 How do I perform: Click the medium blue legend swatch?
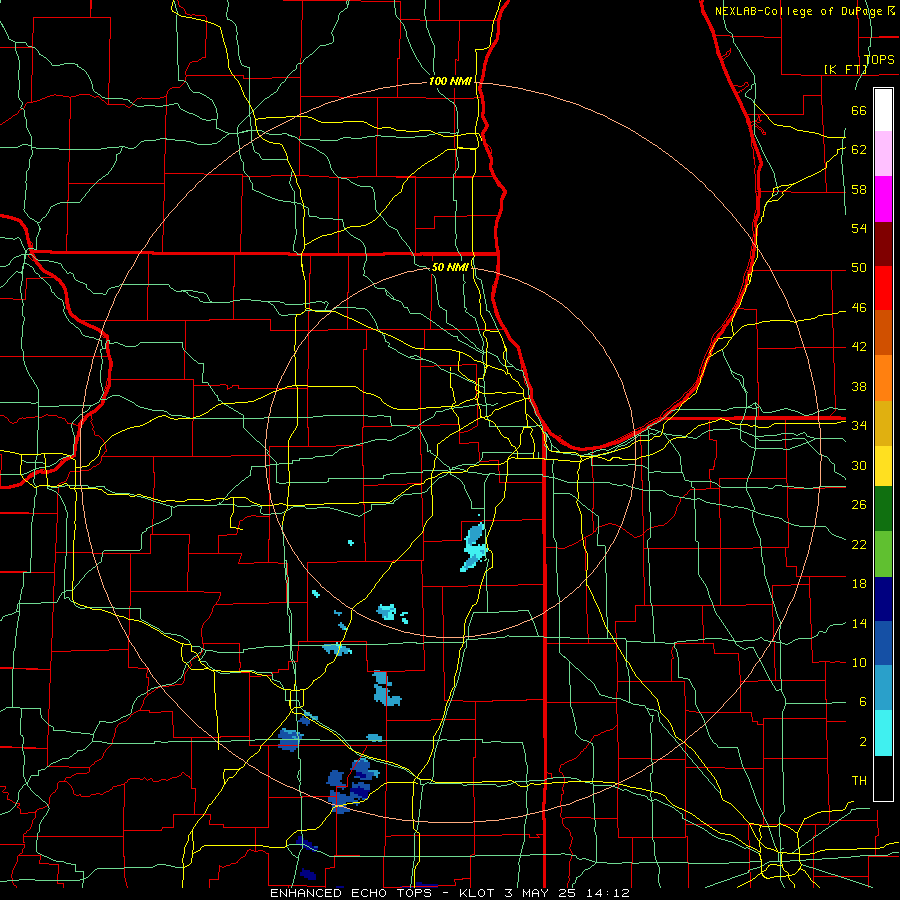click(883, 643)
